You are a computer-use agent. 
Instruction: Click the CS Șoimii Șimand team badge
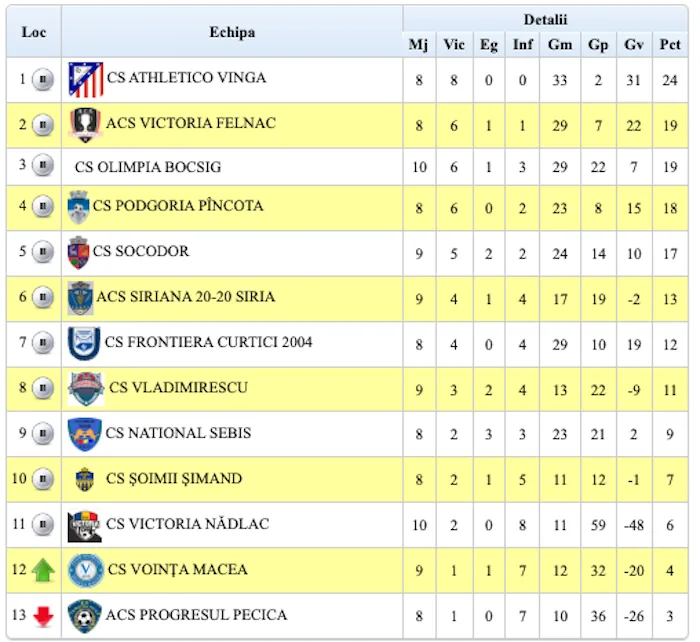point(85,480)
